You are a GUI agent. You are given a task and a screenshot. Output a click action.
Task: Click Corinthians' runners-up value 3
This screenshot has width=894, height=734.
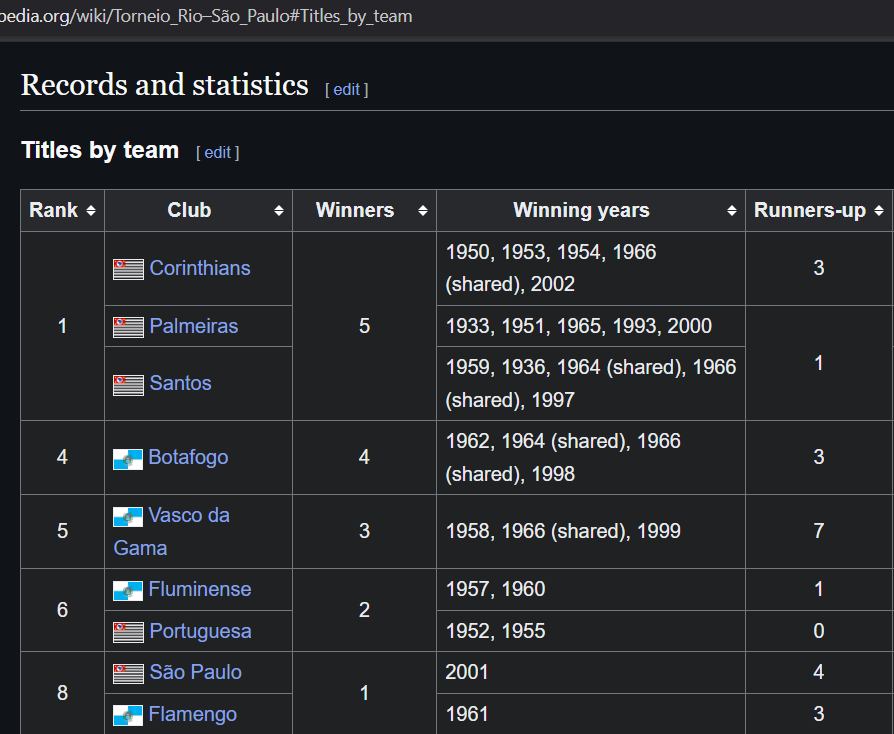pos(819,269)
